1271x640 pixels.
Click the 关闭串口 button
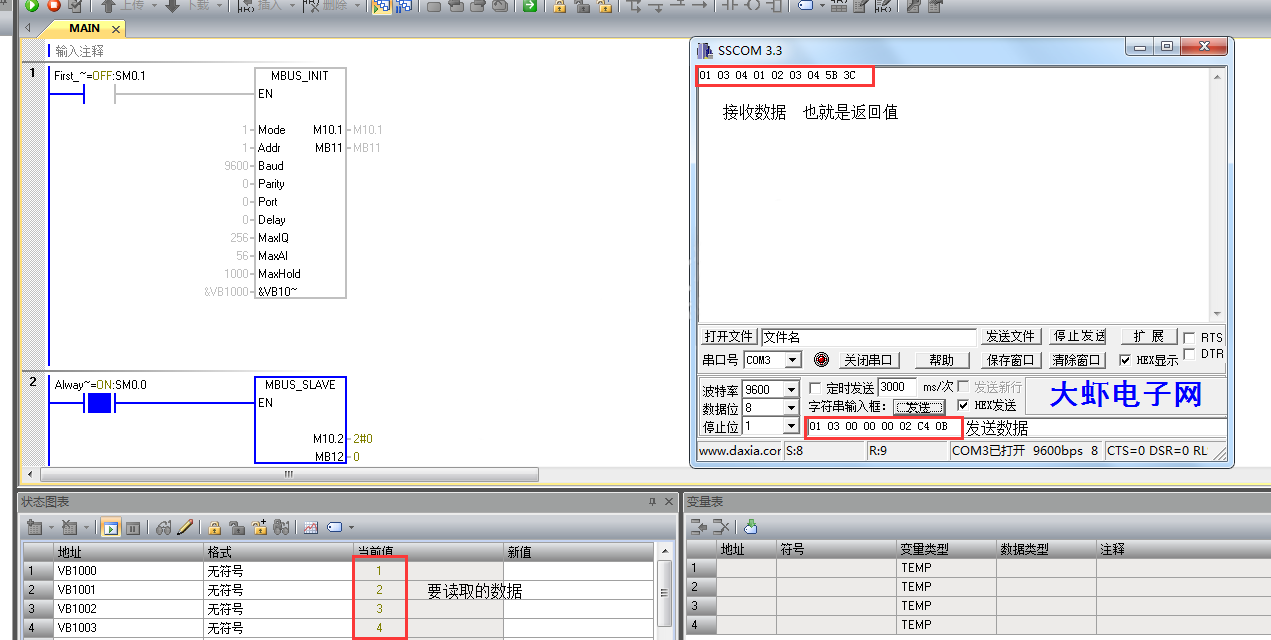coord(870,360)
